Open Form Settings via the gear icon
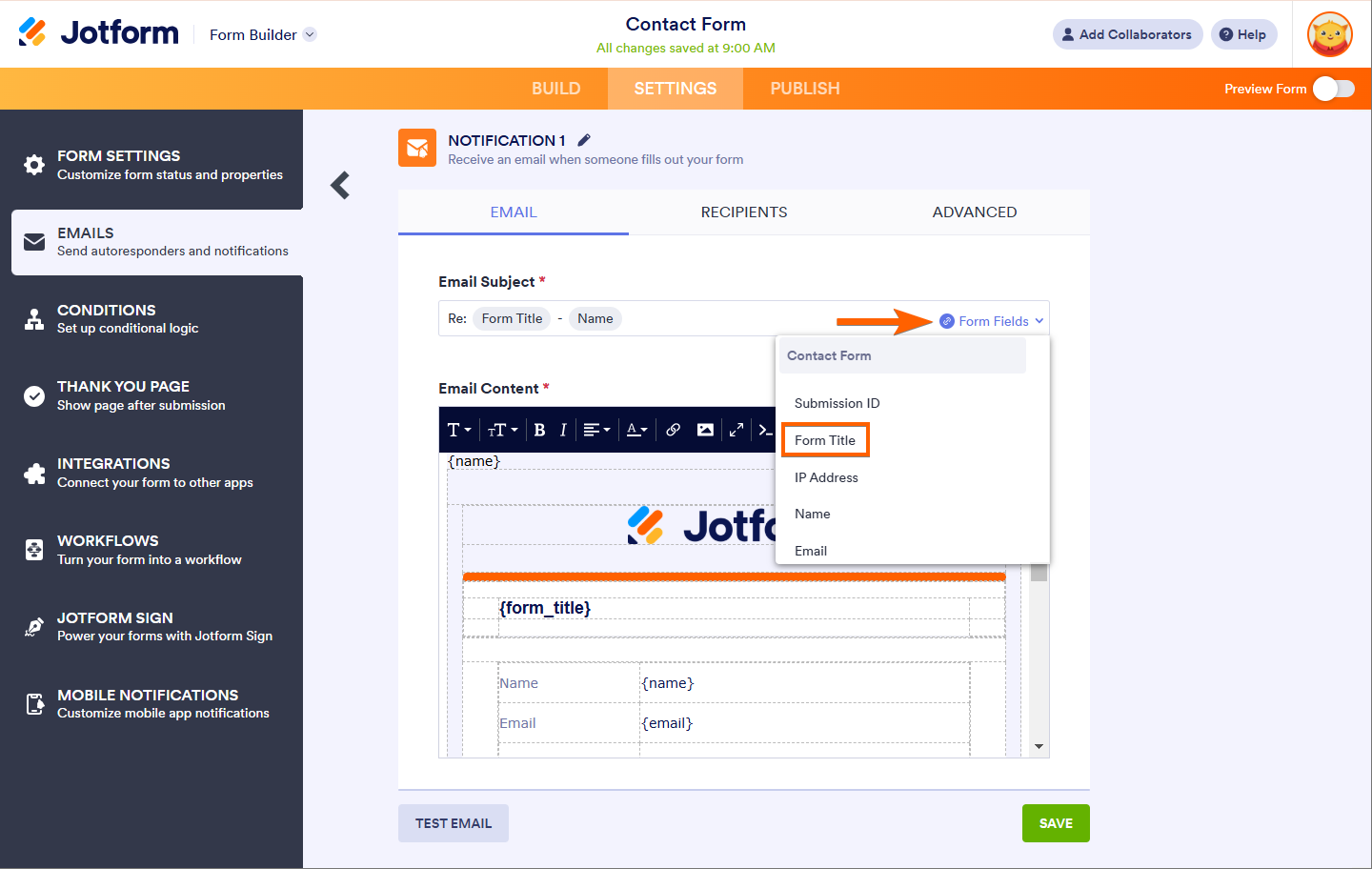1372x869 pixels. [x=34, y=165]
